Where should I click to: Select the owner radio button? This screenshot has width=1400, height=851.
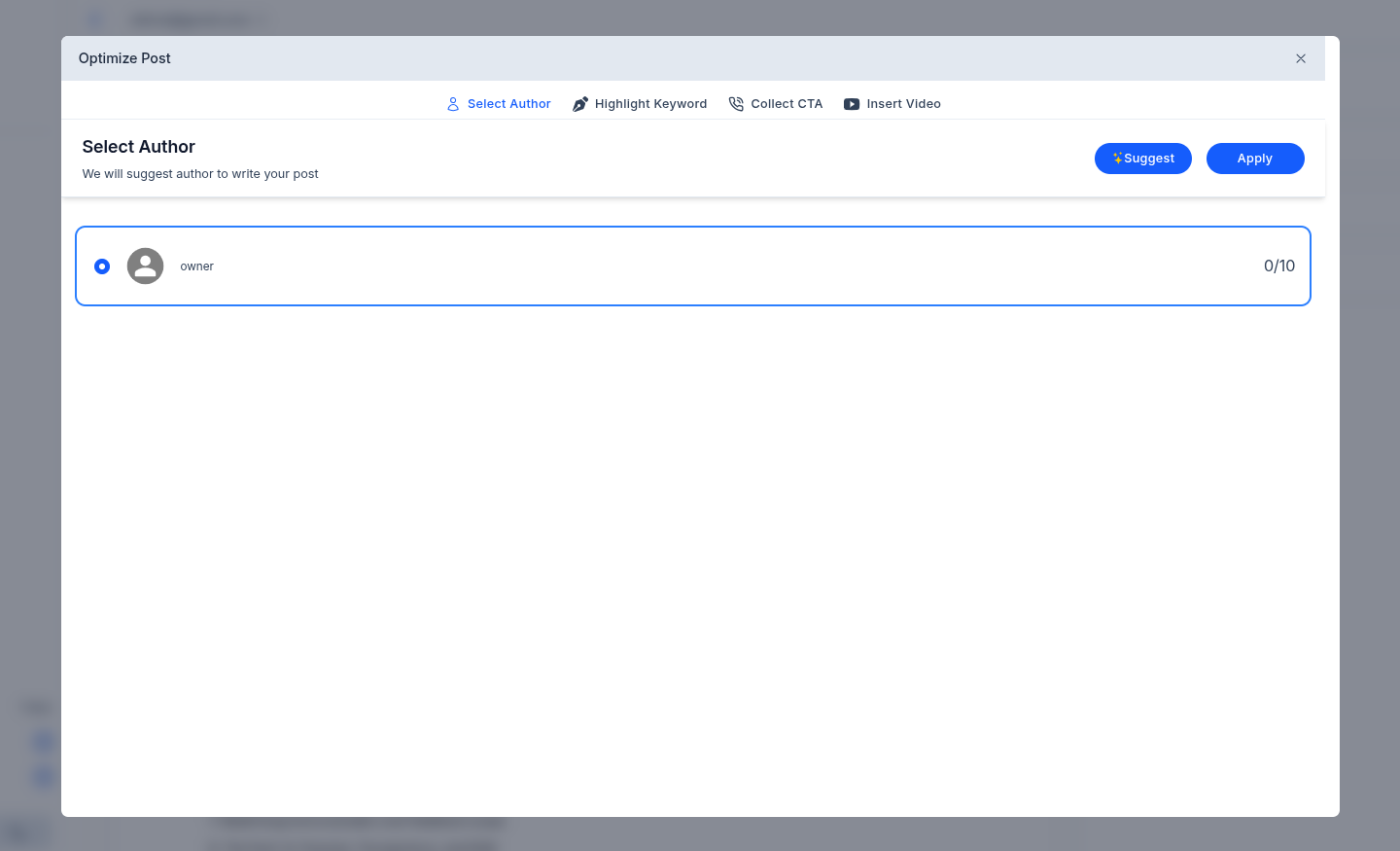(102, 266)
